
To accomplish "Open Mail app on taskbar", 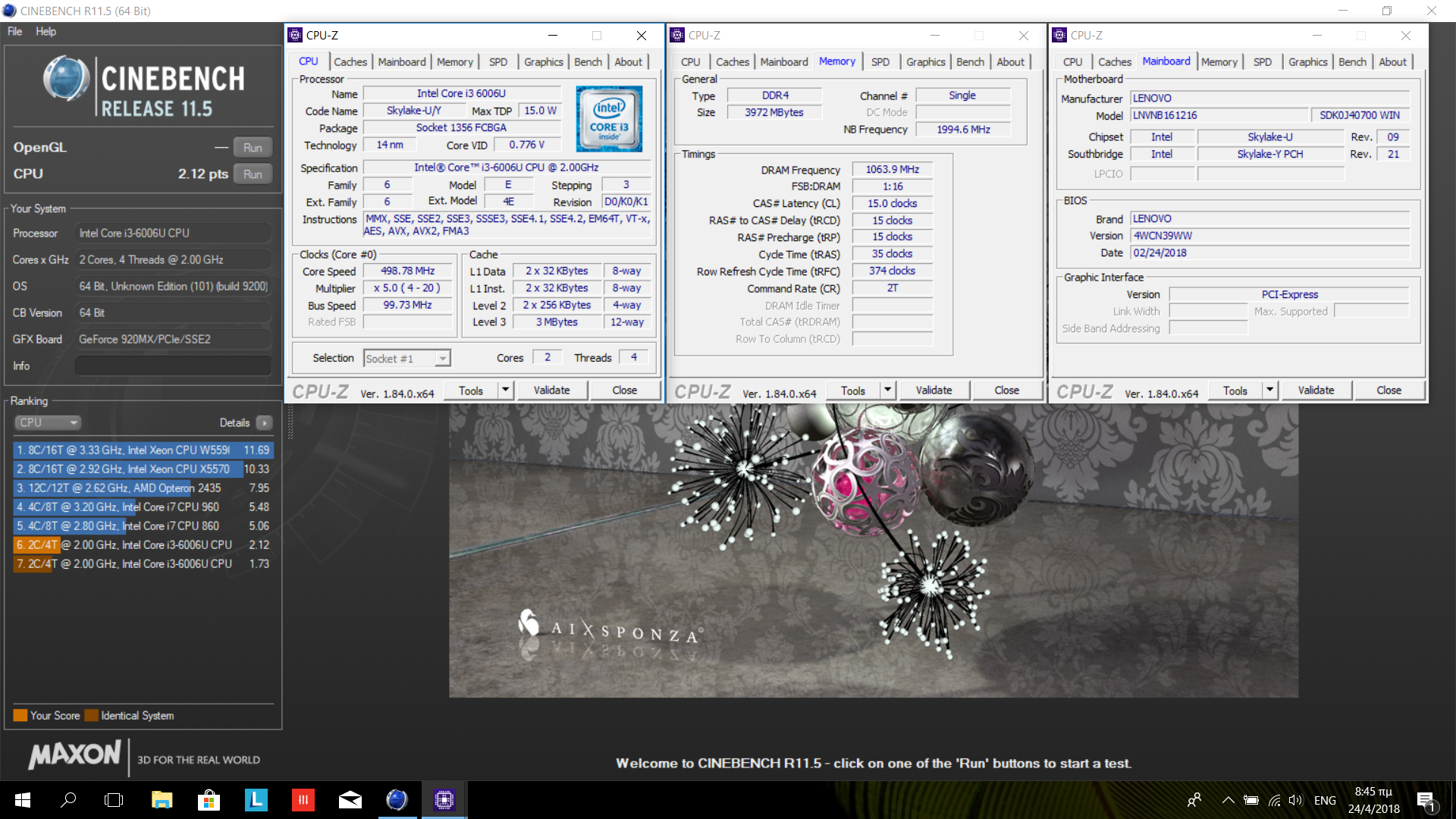I will tap(350, 800).
